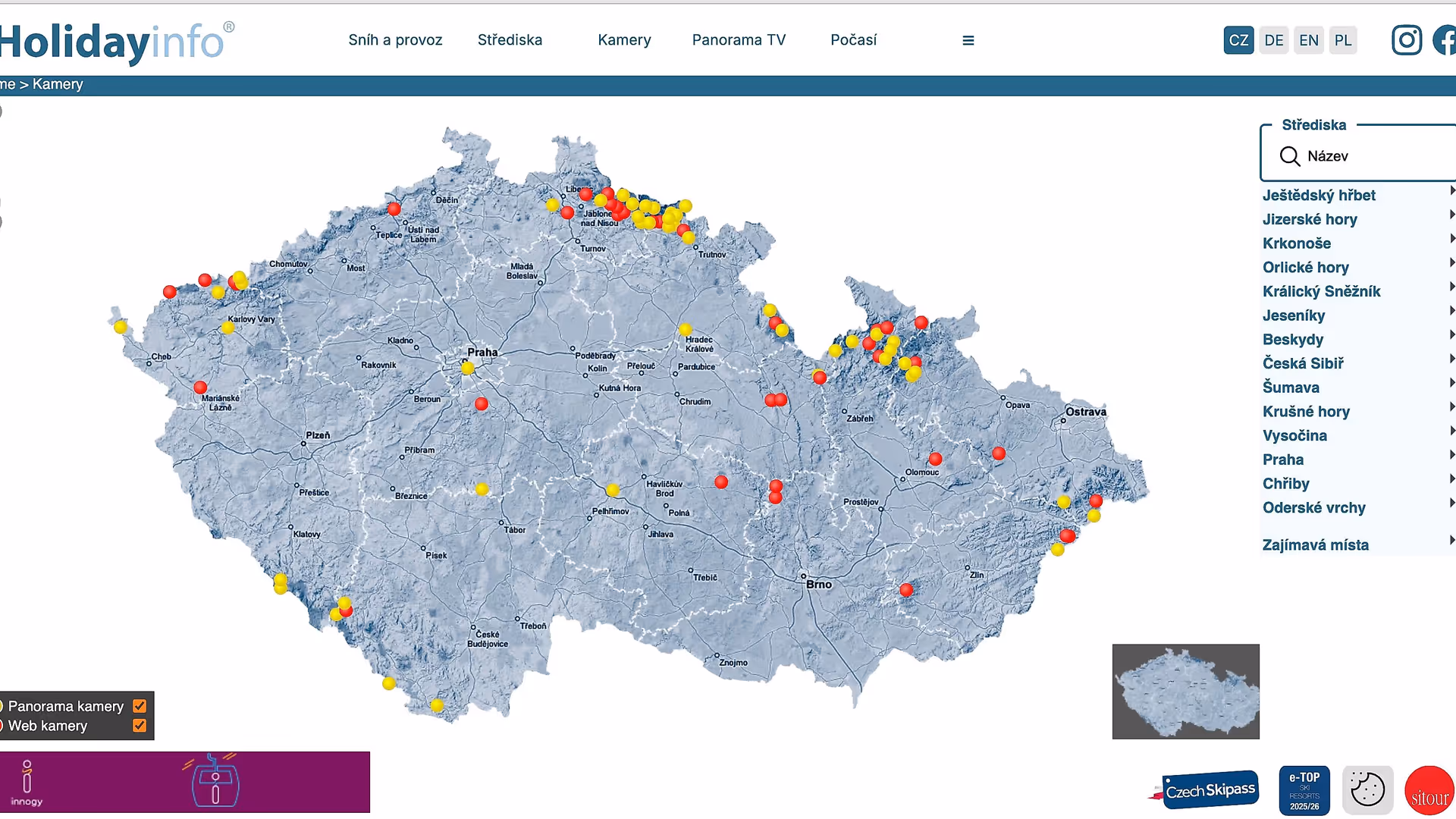Open the Czech Skipass logo
Viewport: 1456px width, 819px height.
click(1205, 790)
